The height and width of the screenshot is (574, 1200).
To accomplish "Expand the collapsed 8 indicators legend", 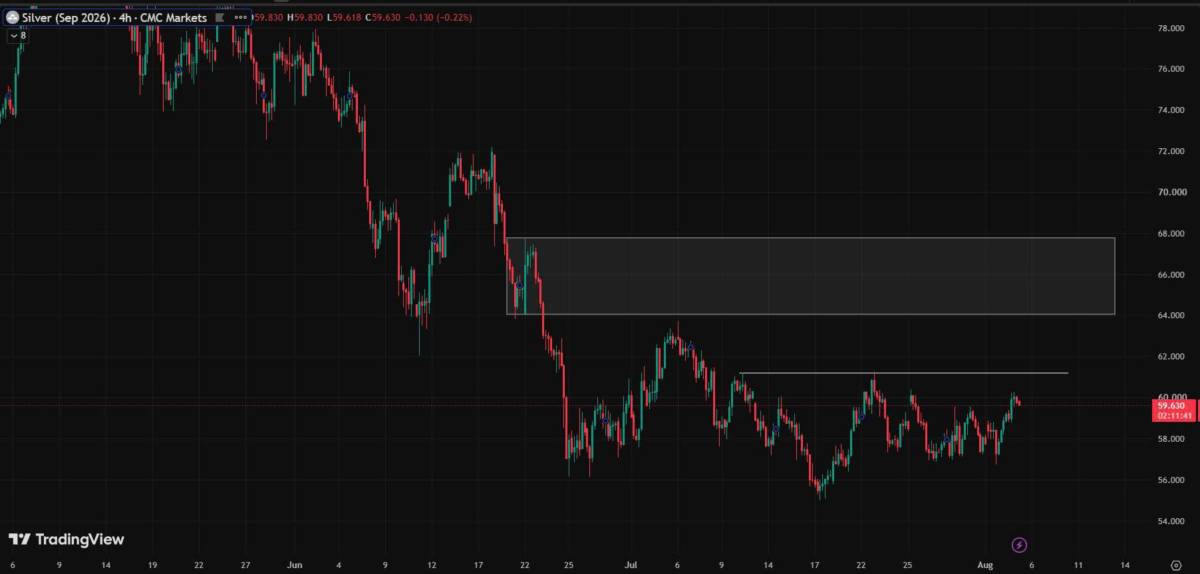I will click(x=18, y=35).
